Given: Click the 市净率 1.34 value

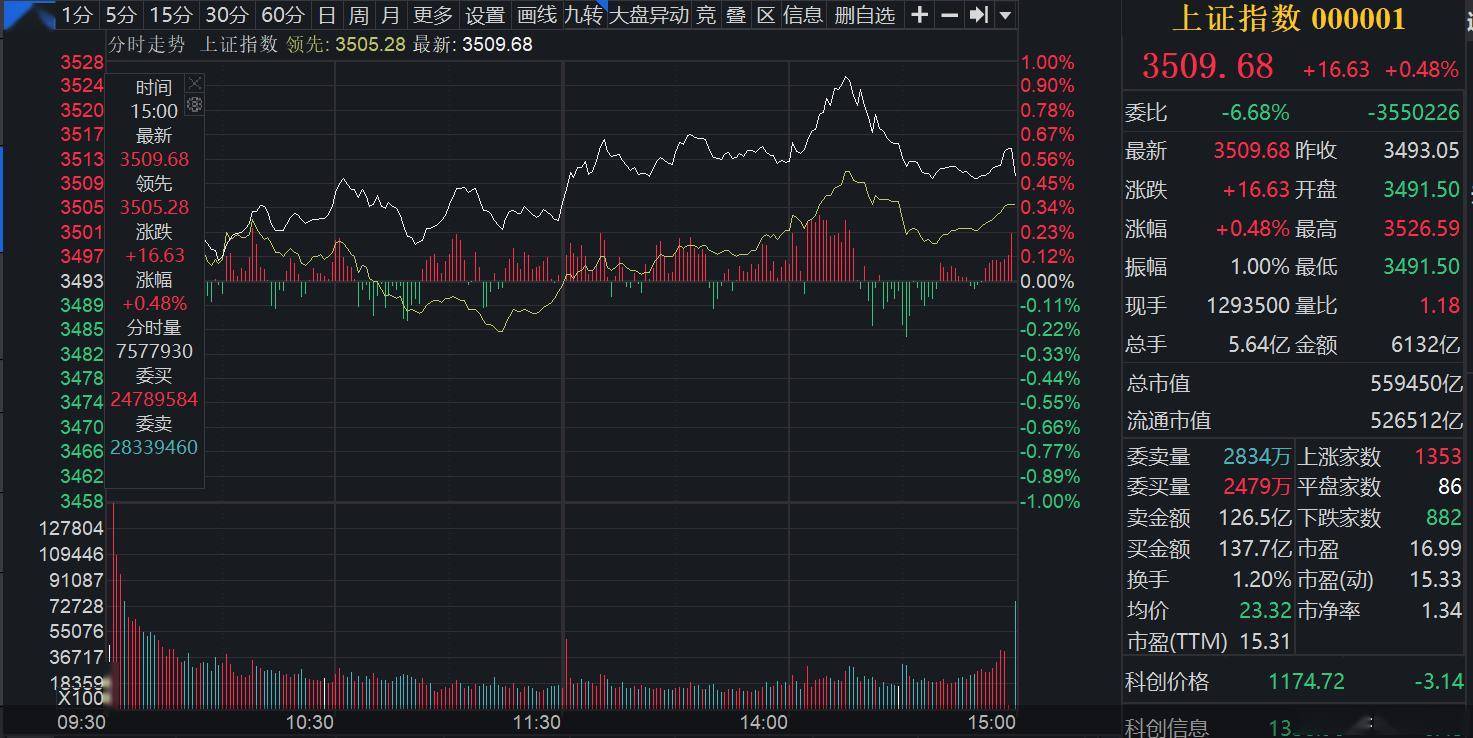Looking at the screenshot, I should (x=1441, y=610).
